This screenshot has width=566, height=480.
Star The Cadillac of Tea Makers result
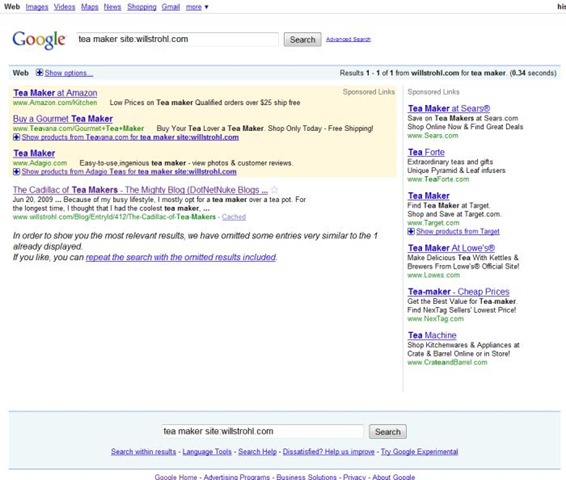coord(274,189)
